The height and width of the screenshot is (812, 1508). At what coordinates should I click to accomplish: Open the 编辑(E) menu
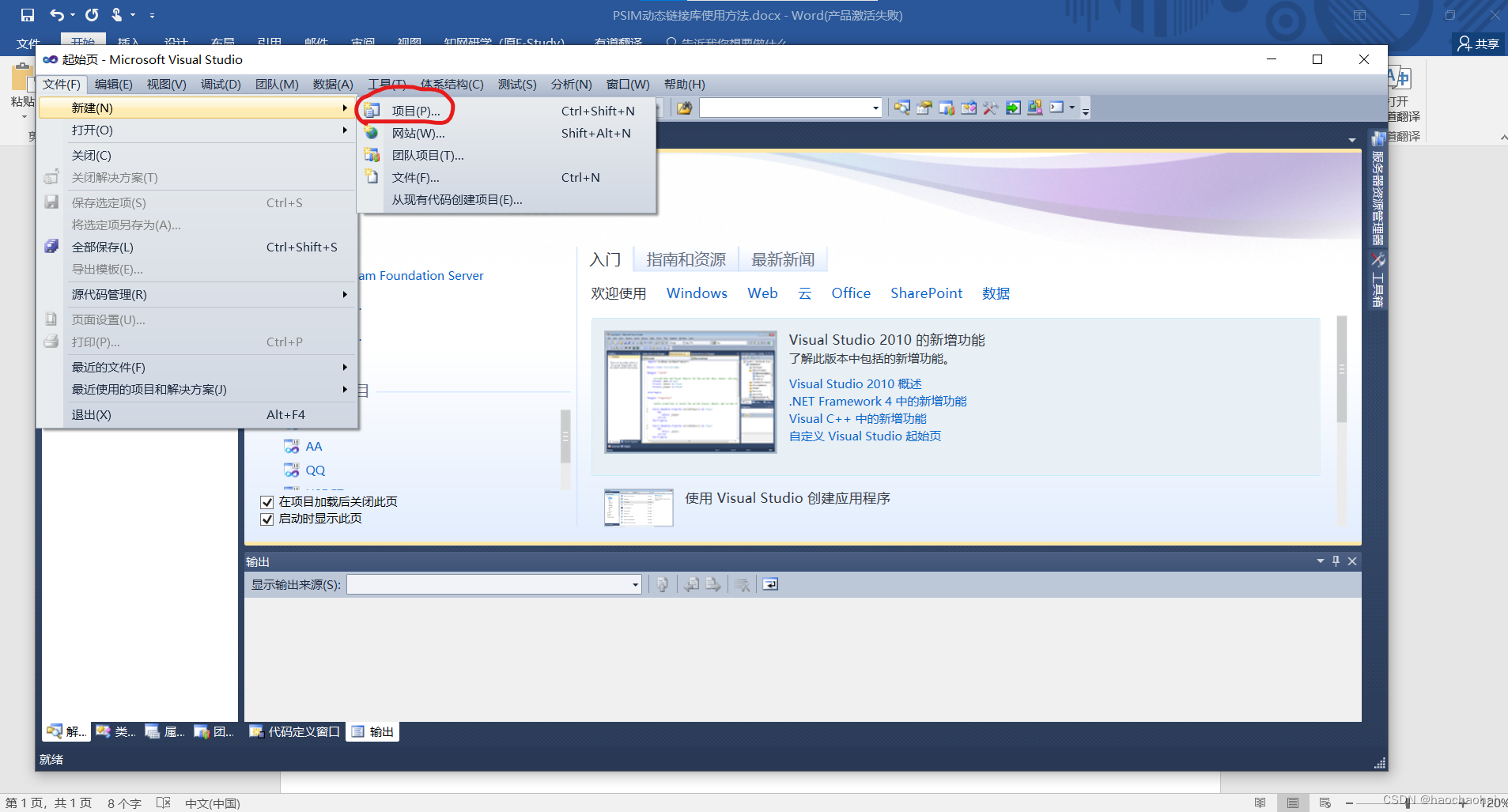coord(114,84)
